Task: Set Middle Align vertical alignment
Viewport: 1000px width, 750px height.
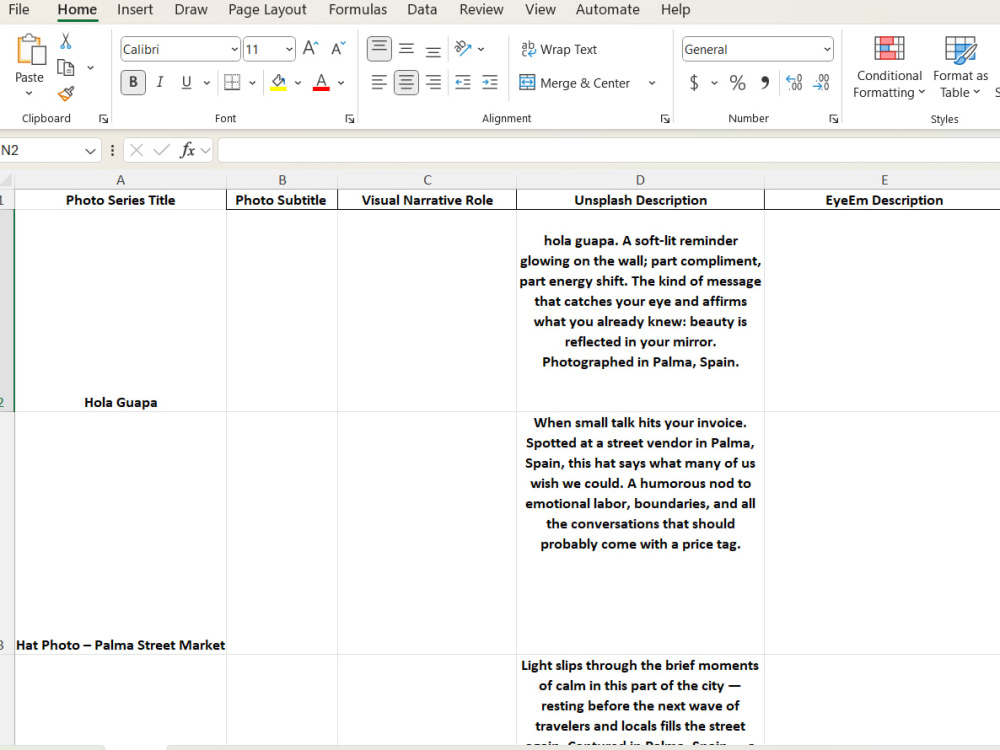Action: [x=406, y=49]
